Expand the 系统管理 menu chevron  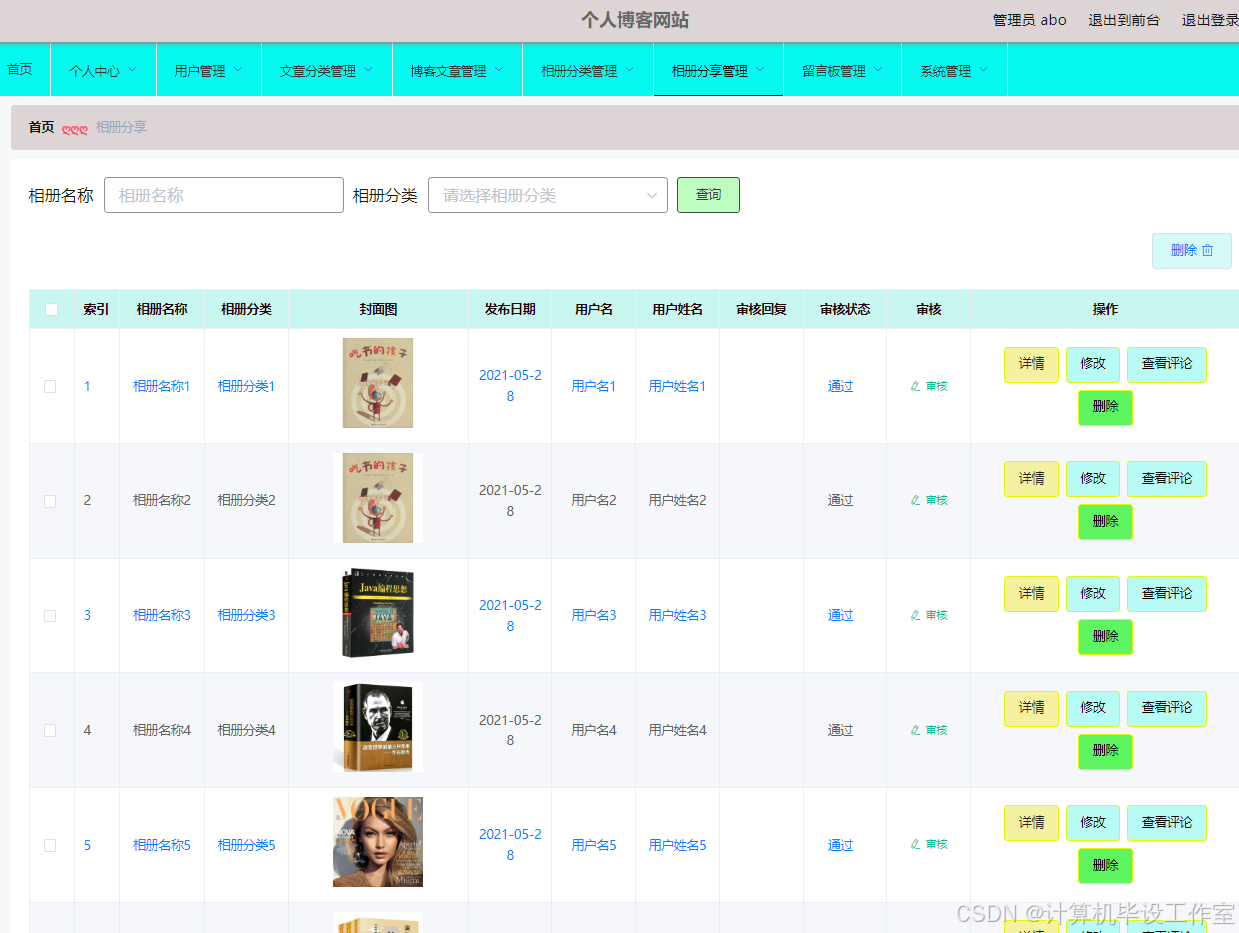tap(984, 70)
